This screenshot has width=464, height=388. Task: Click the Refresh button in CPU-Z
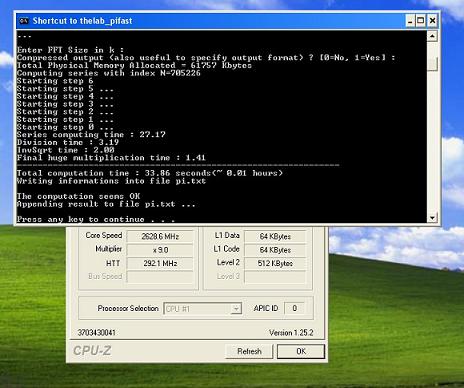tap(249, 351)
